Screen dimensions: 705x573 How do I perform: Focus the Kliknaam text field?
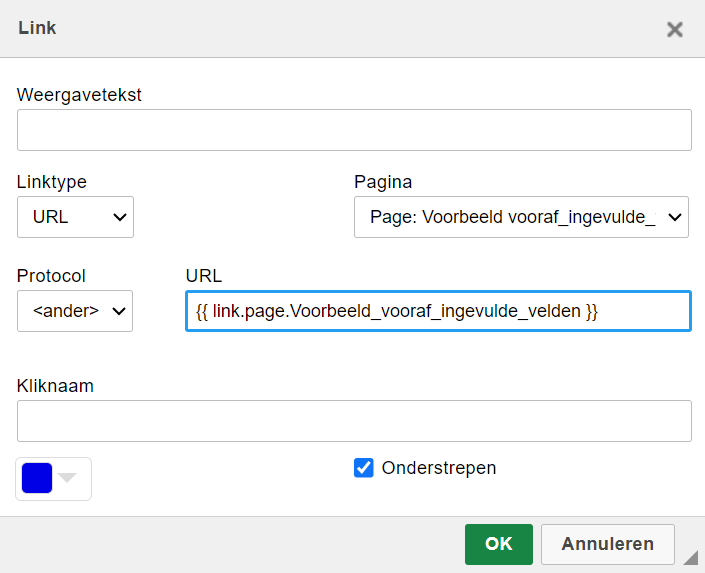354,421
